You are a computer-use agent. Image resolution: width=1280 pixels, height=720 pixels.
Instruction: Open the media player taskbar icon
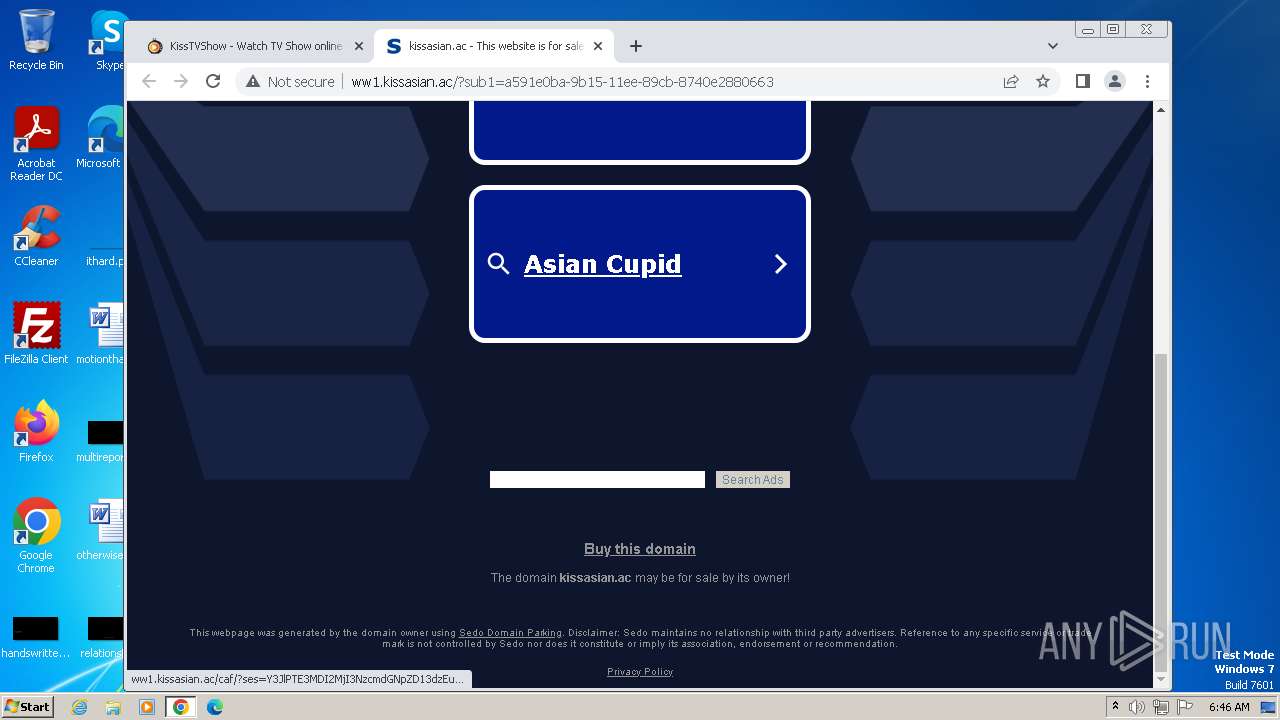[147, 707]
